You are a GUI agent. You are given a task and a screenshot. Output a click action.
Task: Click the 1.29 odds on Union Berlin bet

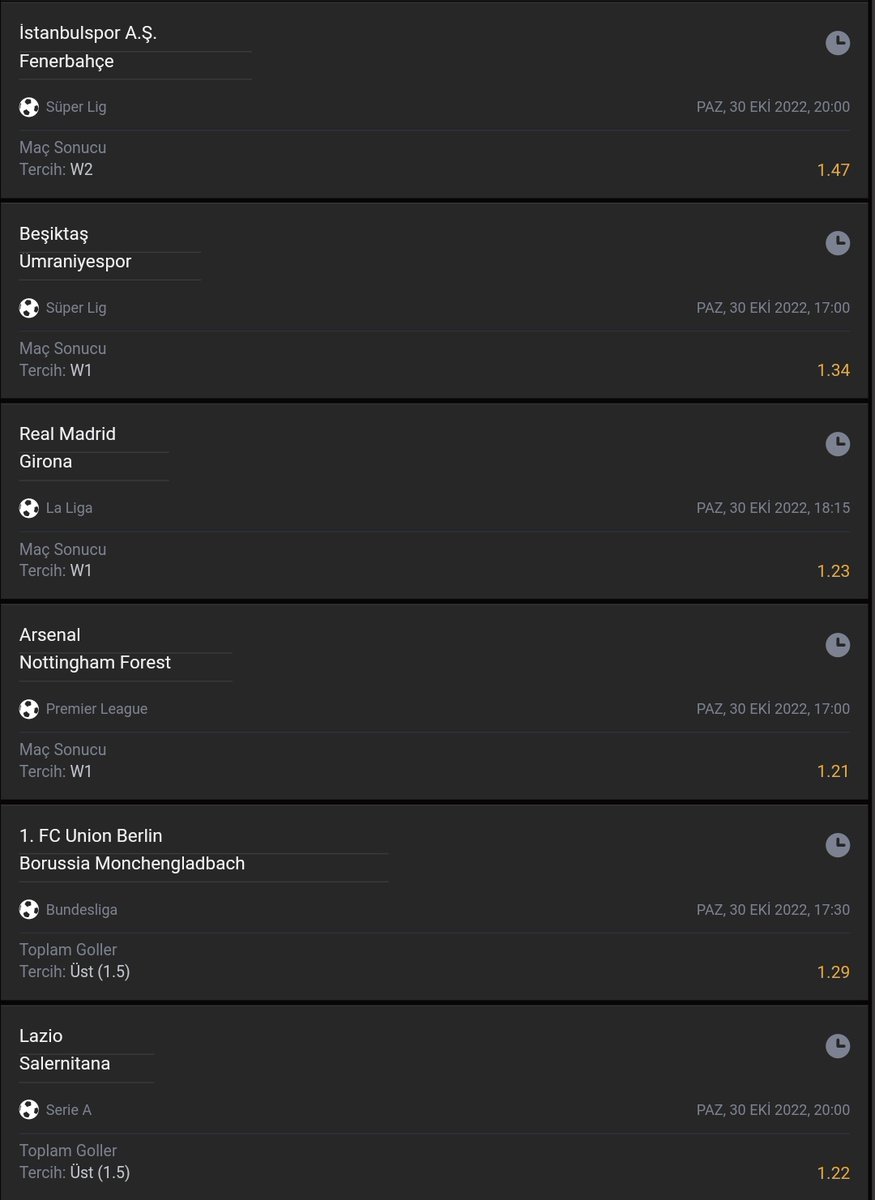tap(833, 972)
